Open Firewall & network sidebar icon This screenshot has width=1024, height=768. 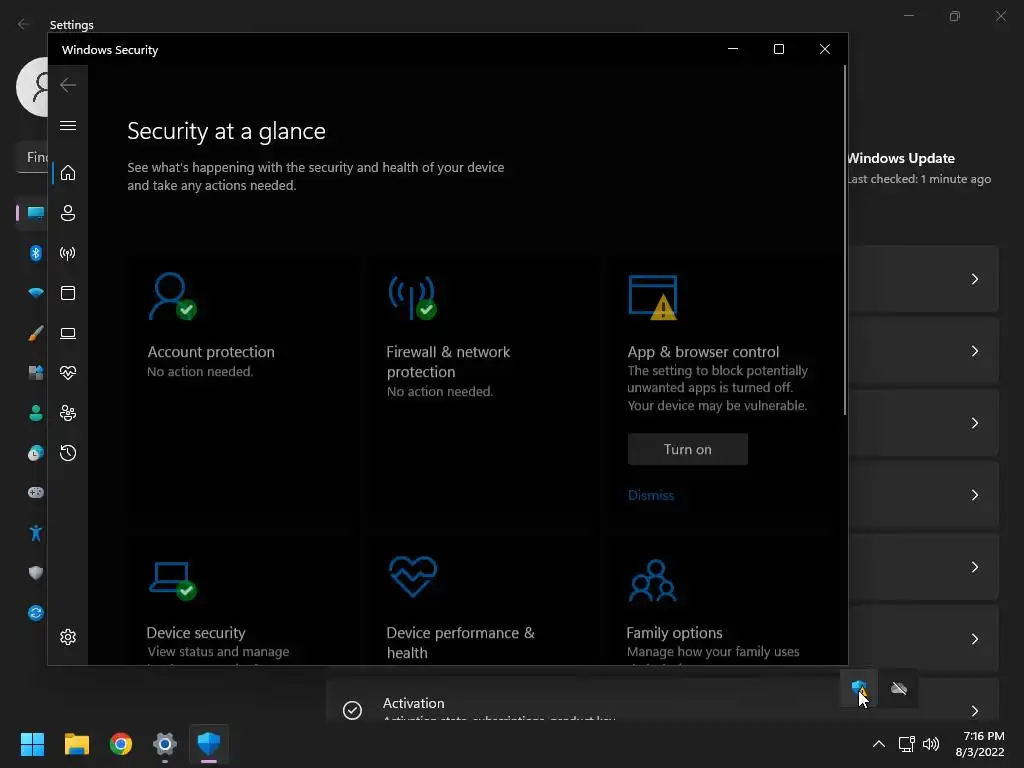tap(68, 253)
